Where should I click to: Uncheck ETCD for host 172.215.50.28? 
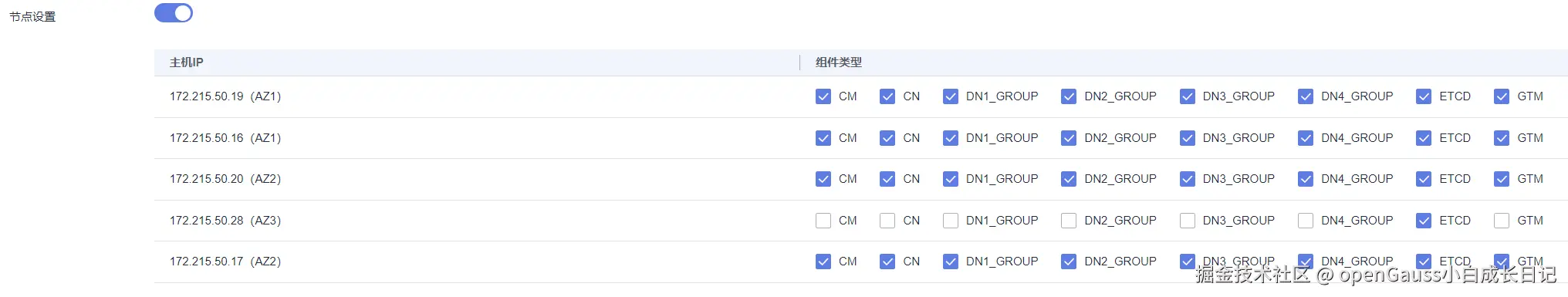click(1424, 221)
